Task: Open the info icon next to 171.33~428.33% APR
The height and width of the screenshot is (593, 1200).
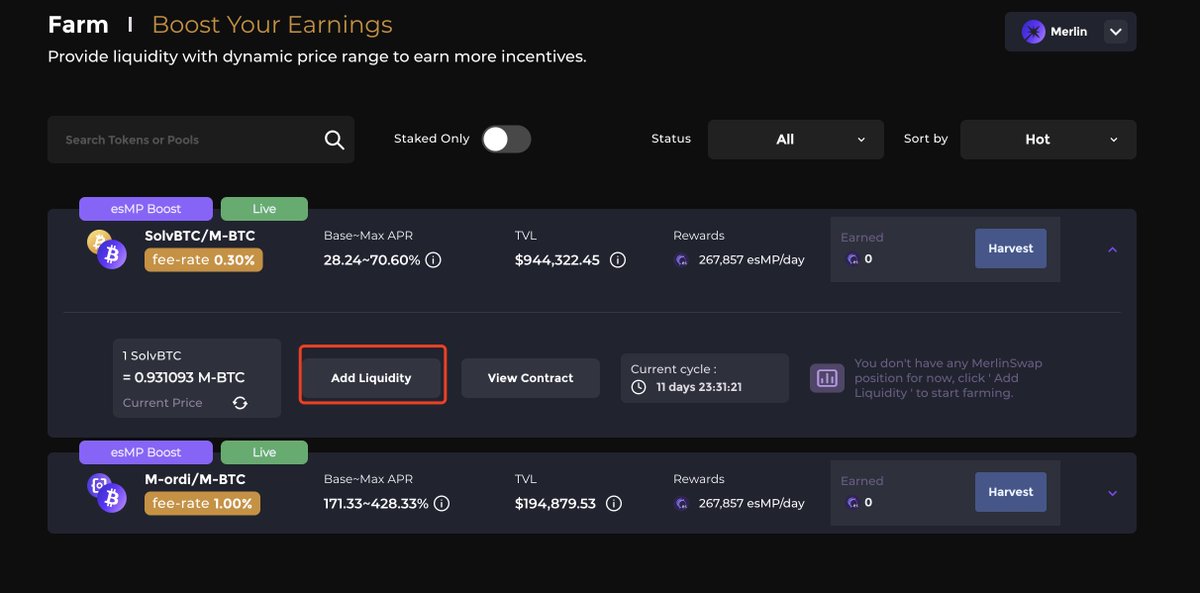Action: (441, 504)
